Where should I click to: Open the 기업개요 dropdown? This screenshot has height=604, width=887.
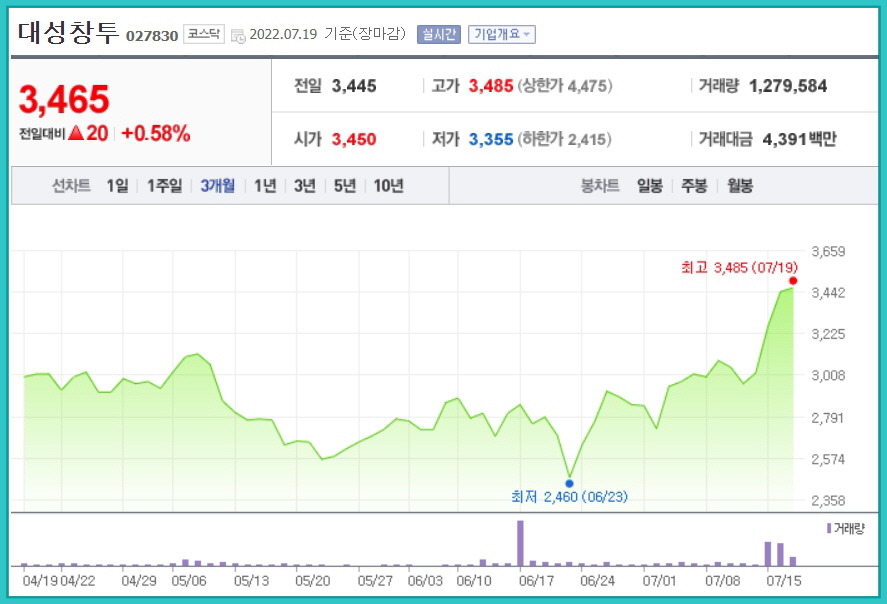[x=502, y=34]
